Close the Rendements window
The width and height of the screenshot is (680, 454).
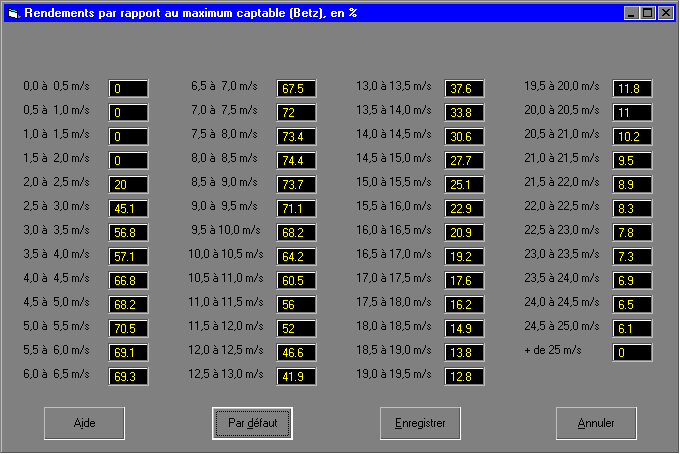[665, 13]
